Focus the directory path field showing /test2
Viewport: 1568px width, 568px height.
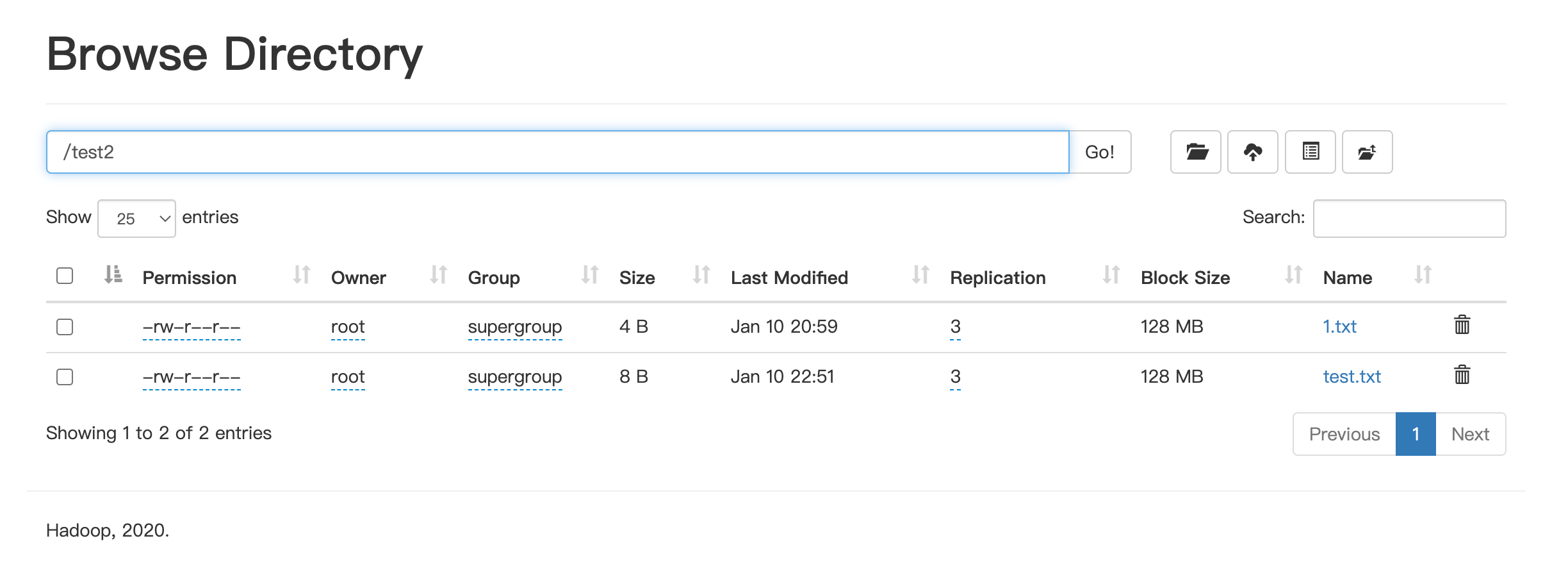[x=557, y=152]
